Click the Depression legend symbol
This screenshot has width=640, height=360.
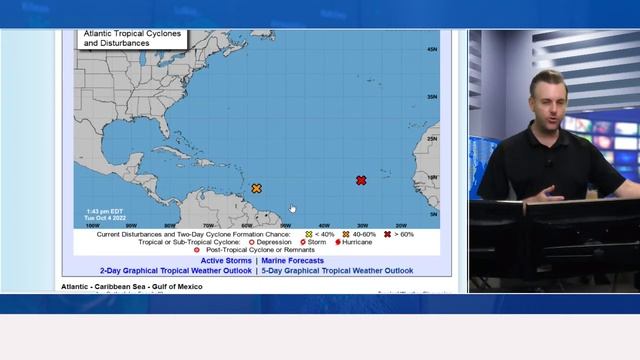pos(251,242)
